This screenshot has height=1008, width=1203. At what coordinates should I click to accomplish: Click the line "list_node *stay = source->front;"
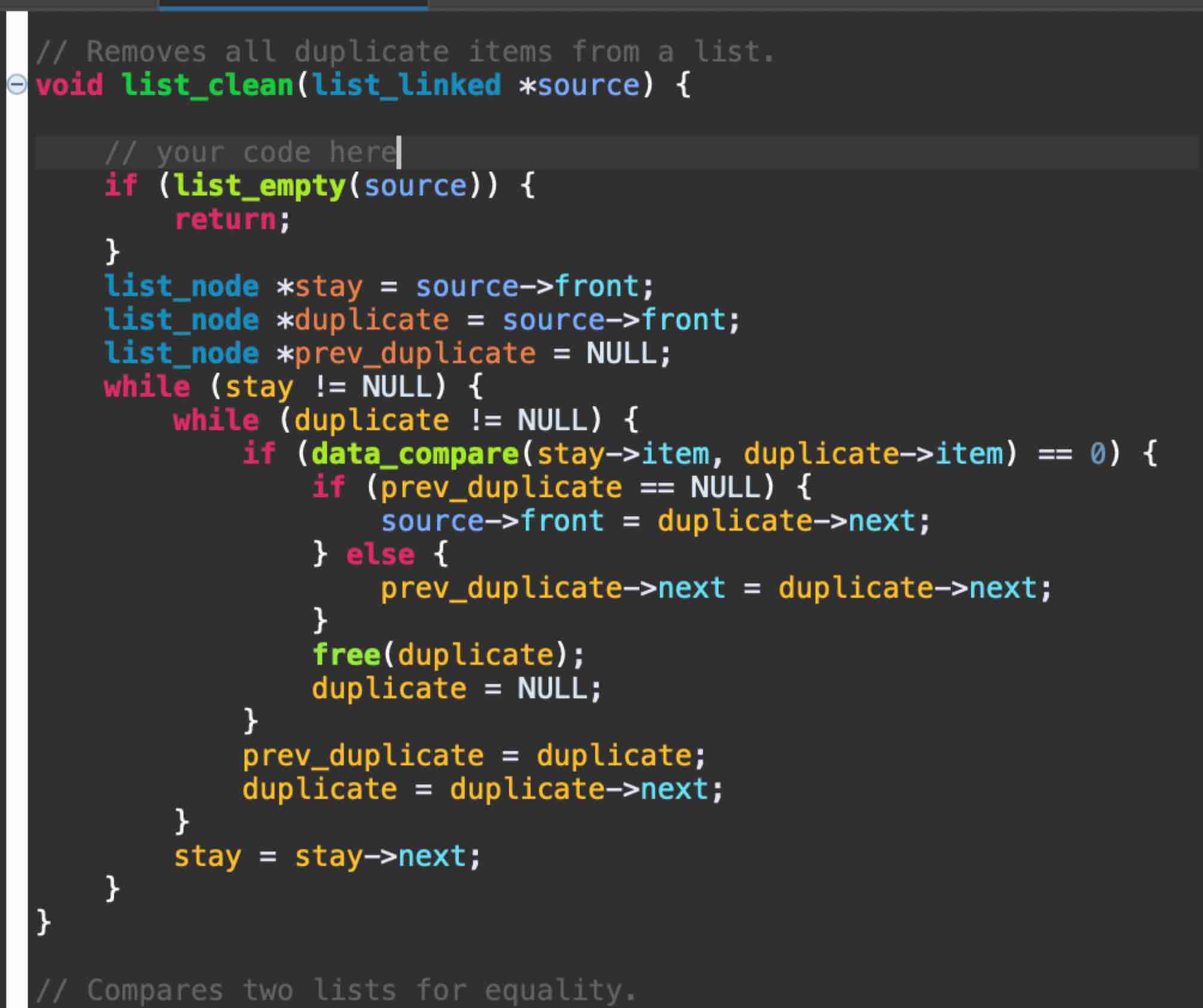pyautogui.click(x=379, y=286)
